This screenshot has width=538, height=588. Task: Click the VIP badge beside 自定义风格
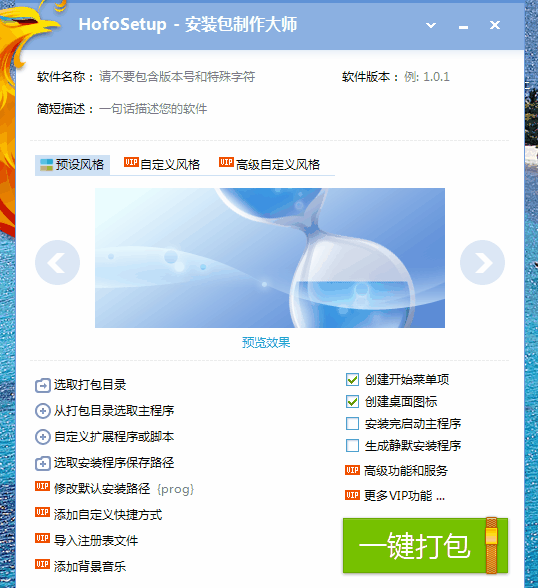tap(131, 162)
